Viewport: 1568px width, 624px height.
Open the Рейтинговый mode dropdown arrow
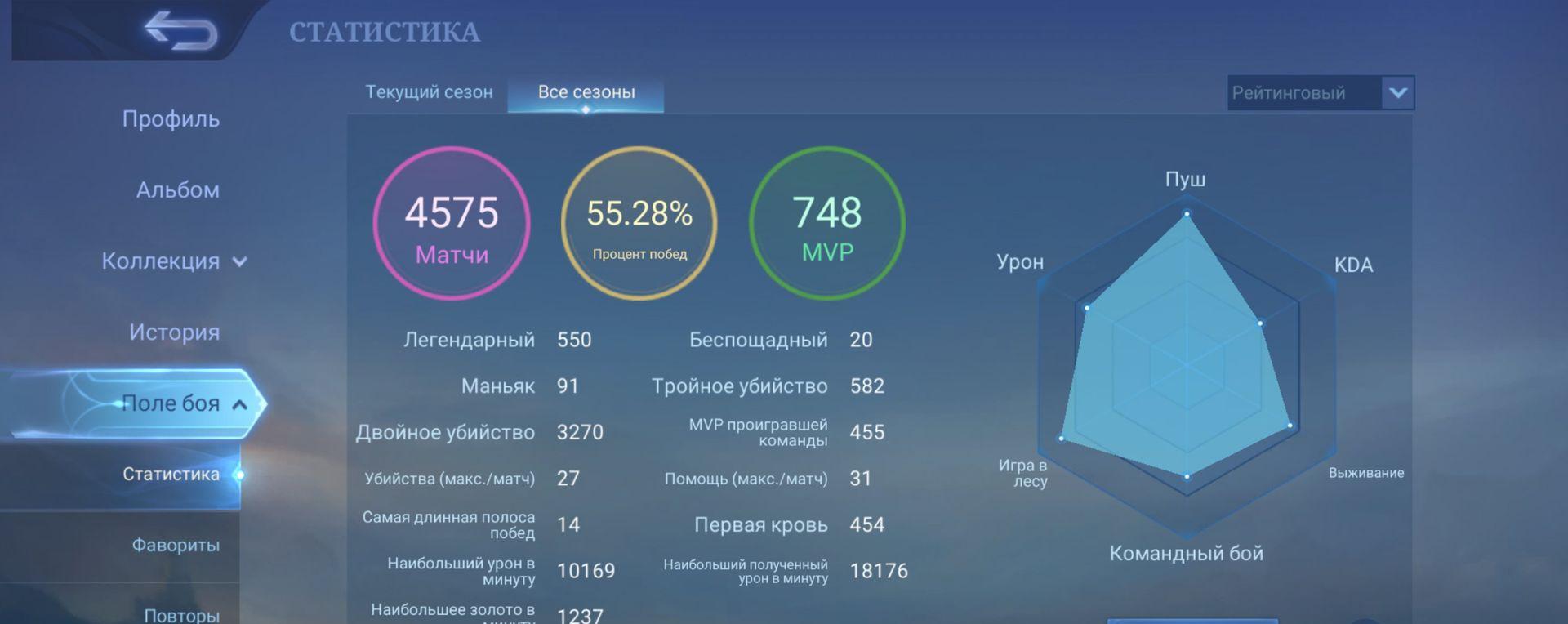tap(1397, 93)
